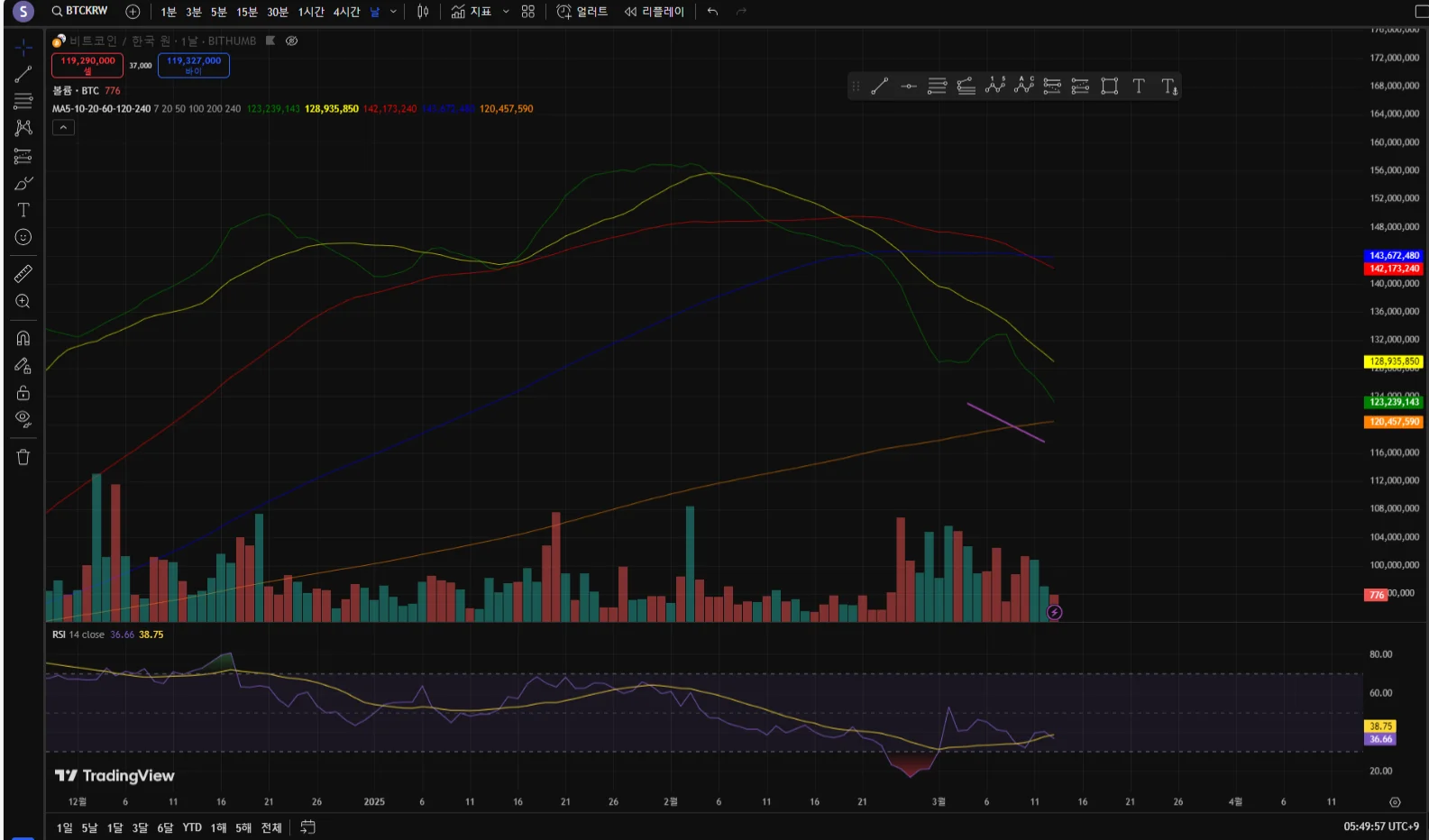The height and width of the screenshot is (840, 1429).
Task: Set date range to 1해
Action: coord(218,827)
